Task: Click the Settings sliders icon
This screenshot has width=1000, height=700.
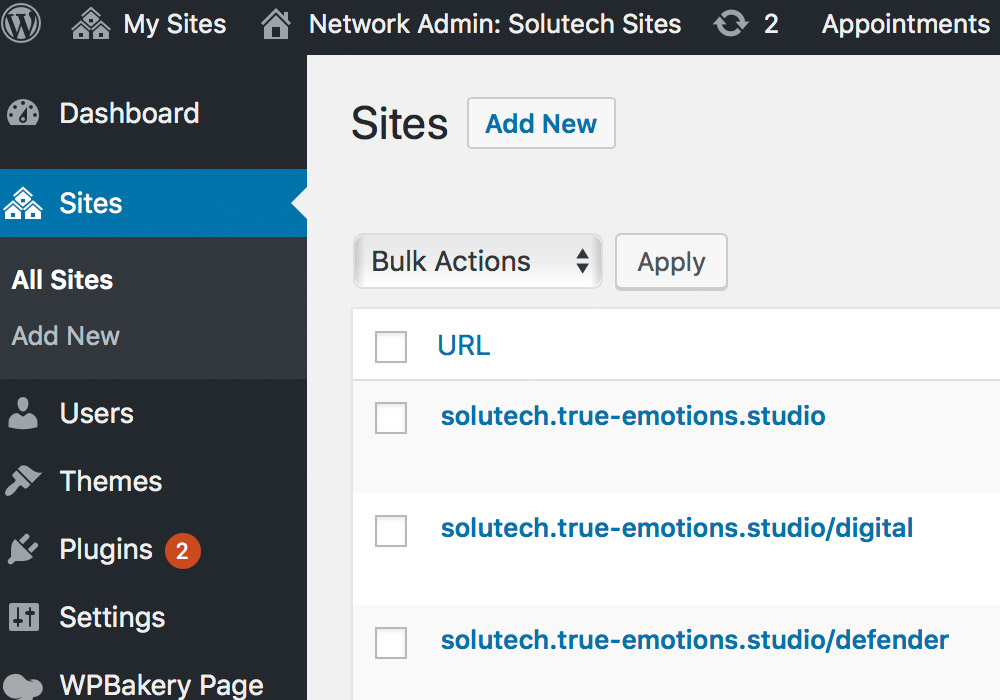Action: 23,617
